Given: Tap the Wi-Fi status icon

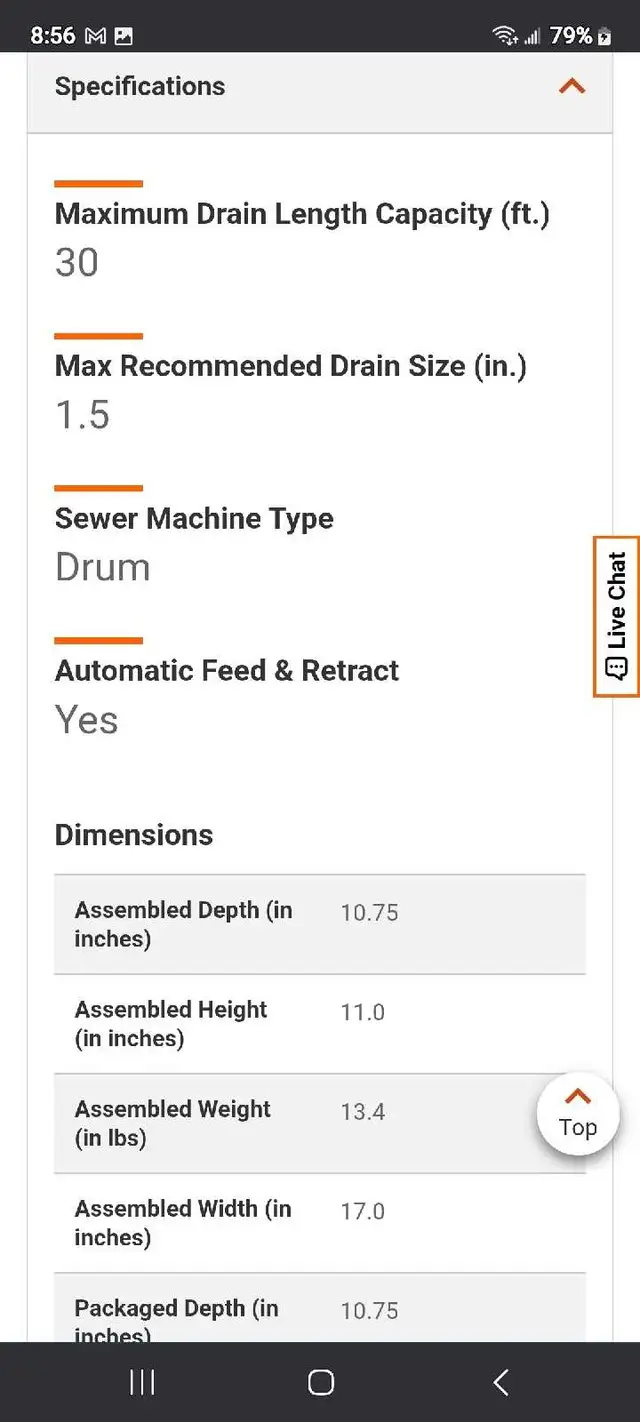Looking at the screenshot, I should pyautogui.click(x=505, y=36).
